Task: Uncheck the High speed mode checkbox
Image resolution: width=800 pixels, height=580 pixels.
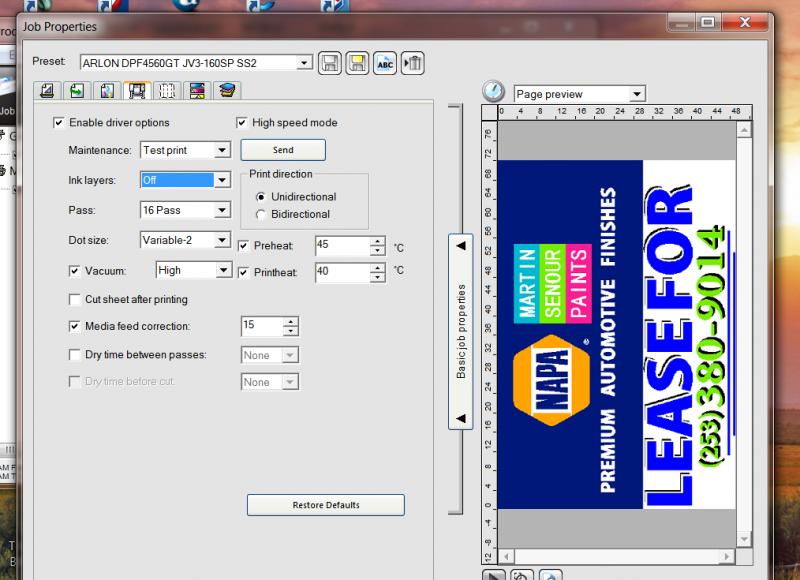Action: [241, 123]
